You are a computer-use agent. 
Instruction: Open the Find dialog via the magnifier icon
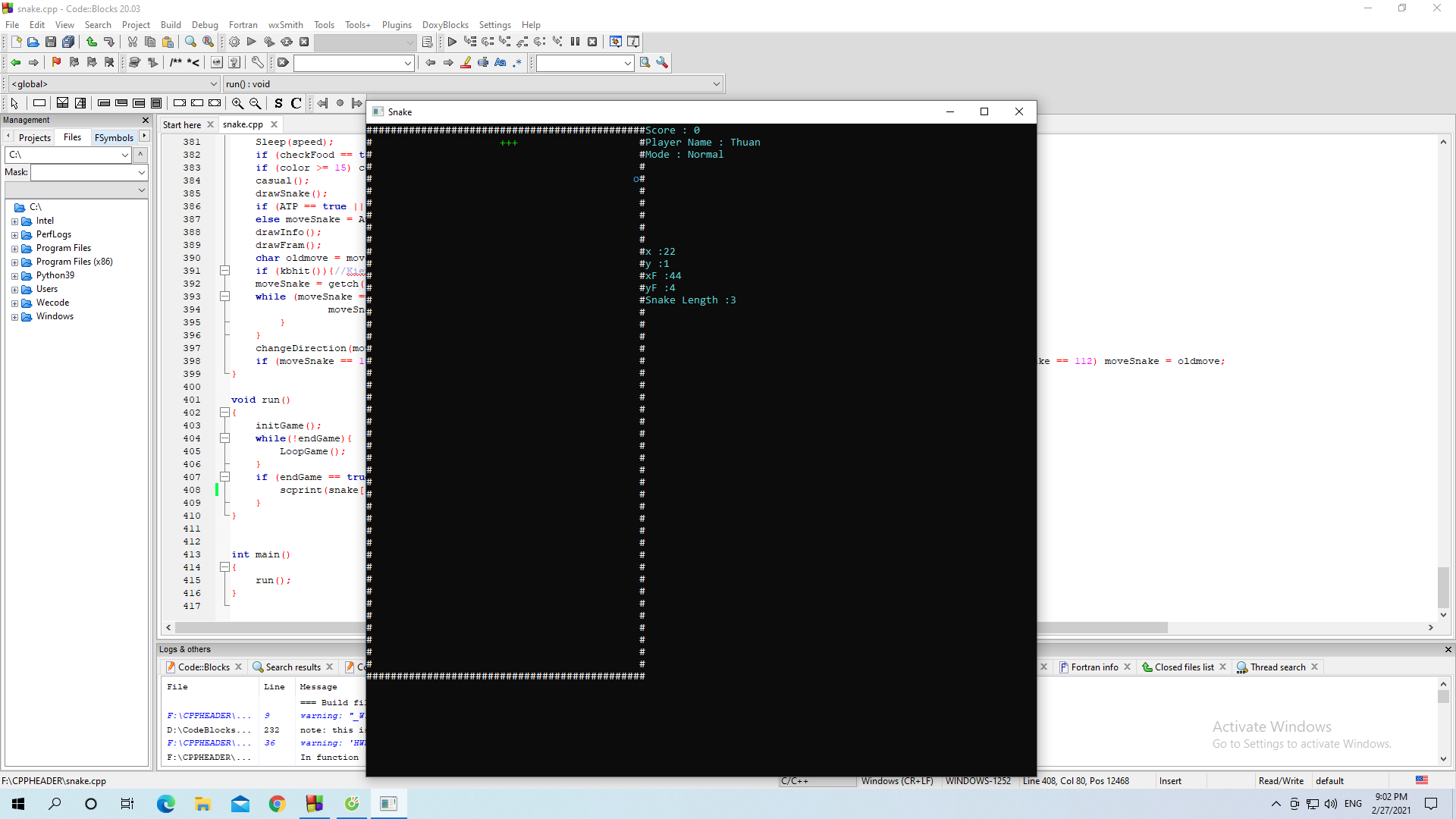click(190, 42)
